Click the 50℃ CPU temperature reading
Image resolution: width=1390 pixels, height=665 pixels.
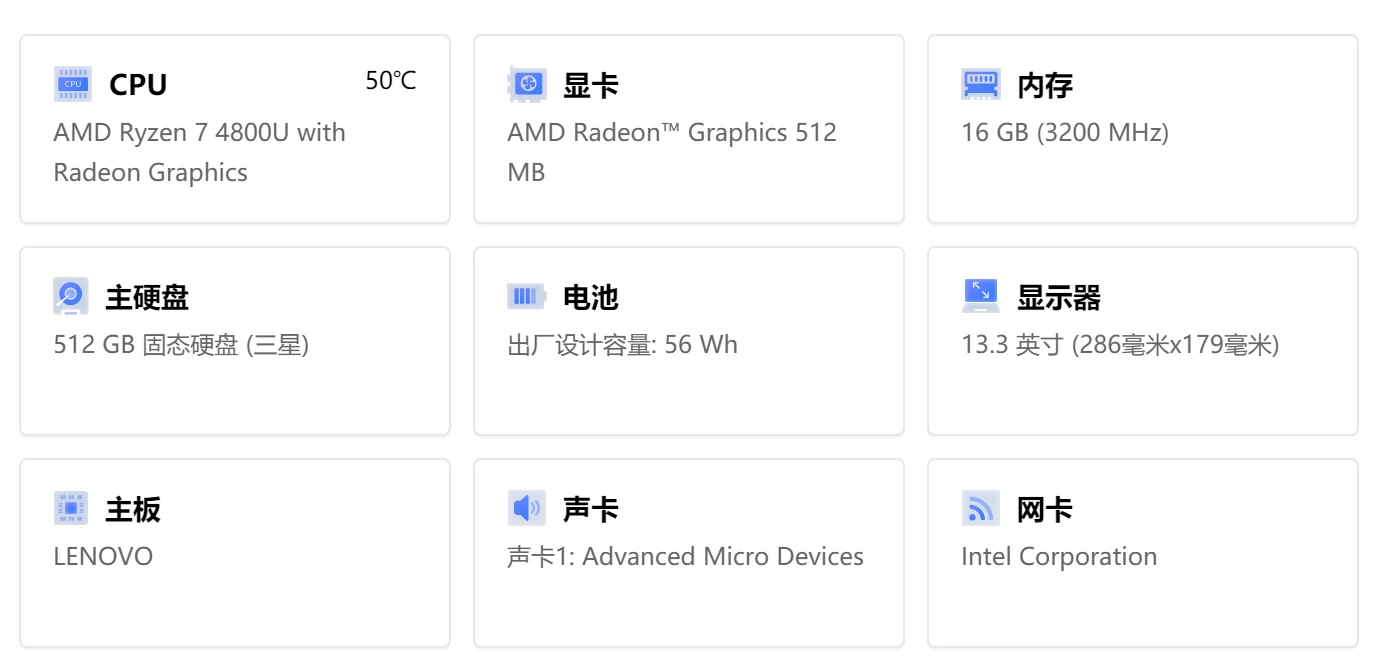pyautogui.click(x=390, y=82)
